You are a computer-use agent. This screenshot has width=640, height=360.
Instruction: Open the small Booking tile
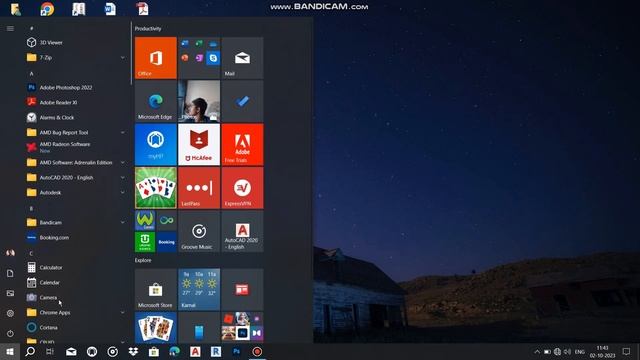click(x=167, y=242)
